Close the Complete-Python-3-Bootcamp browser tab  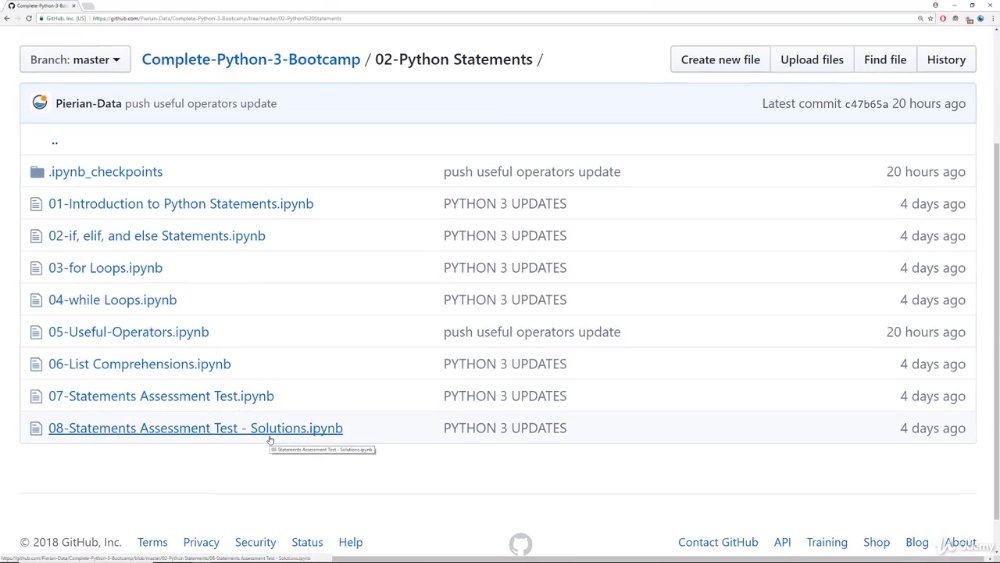74,5
